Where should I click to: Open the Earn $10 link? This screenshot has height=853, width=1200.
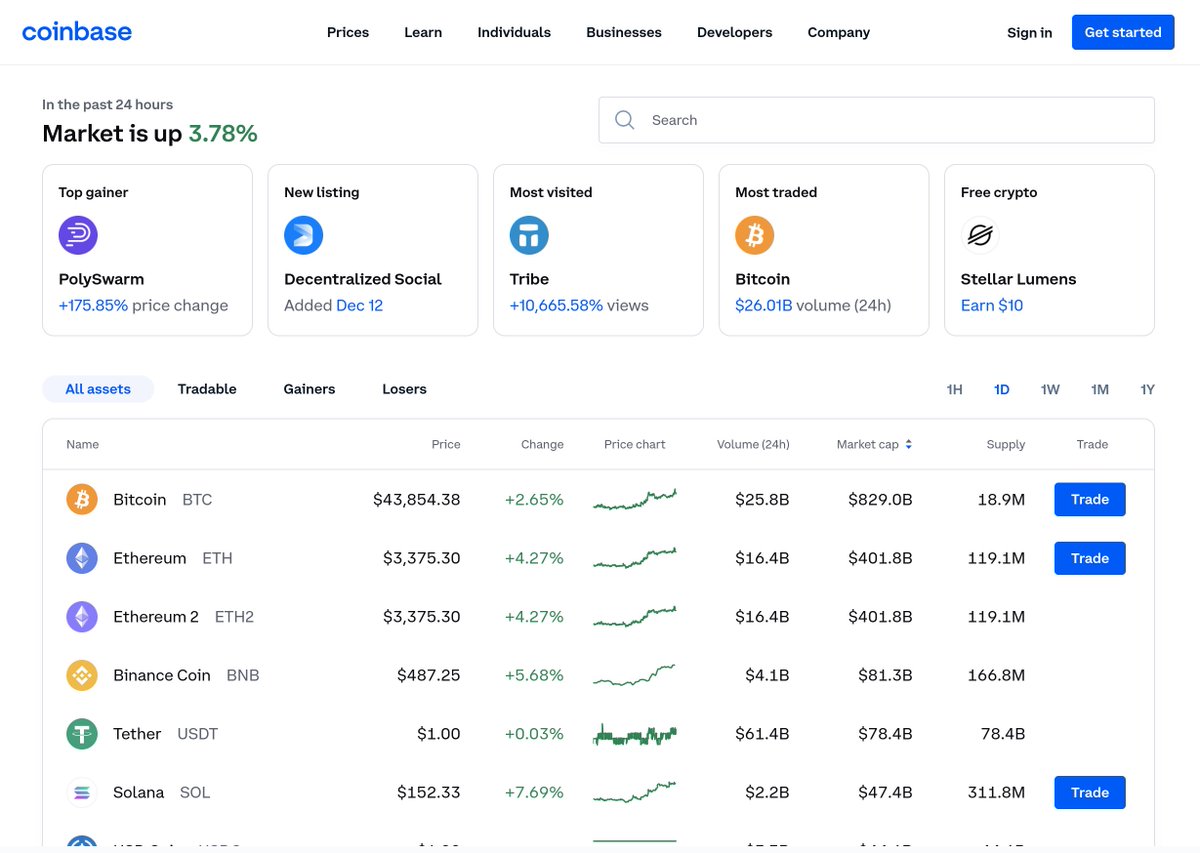pyautogui.click(x=991, y=305)
